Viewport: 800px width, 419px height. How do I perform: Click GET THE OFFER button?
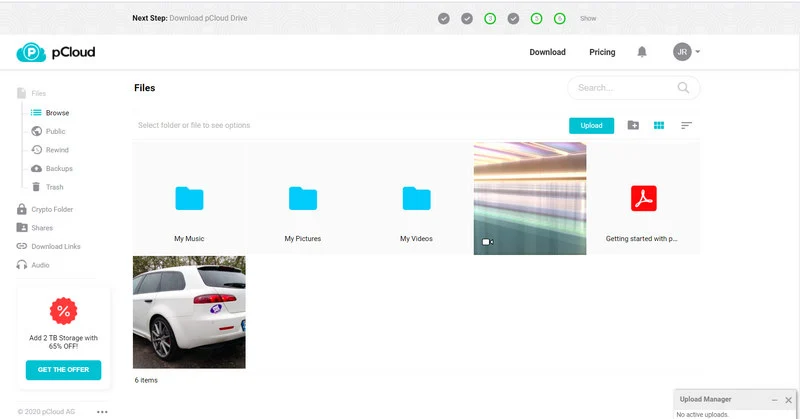coord(63,369)
